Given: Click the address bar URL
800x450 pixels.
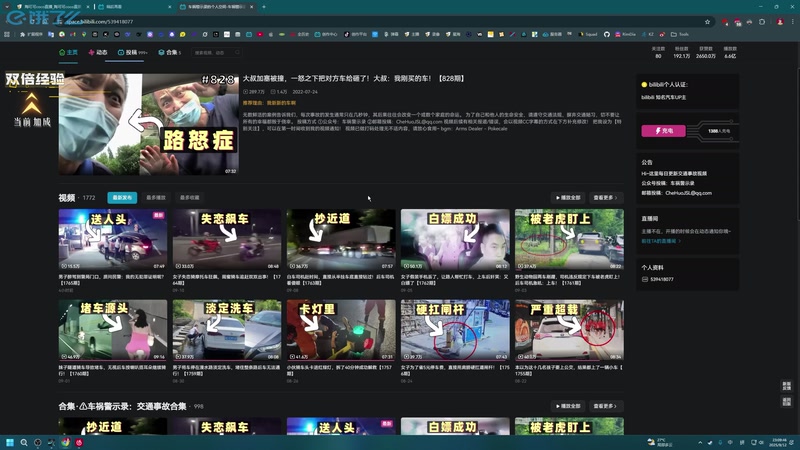Looking at the screenshot, I should coord(99,22).
